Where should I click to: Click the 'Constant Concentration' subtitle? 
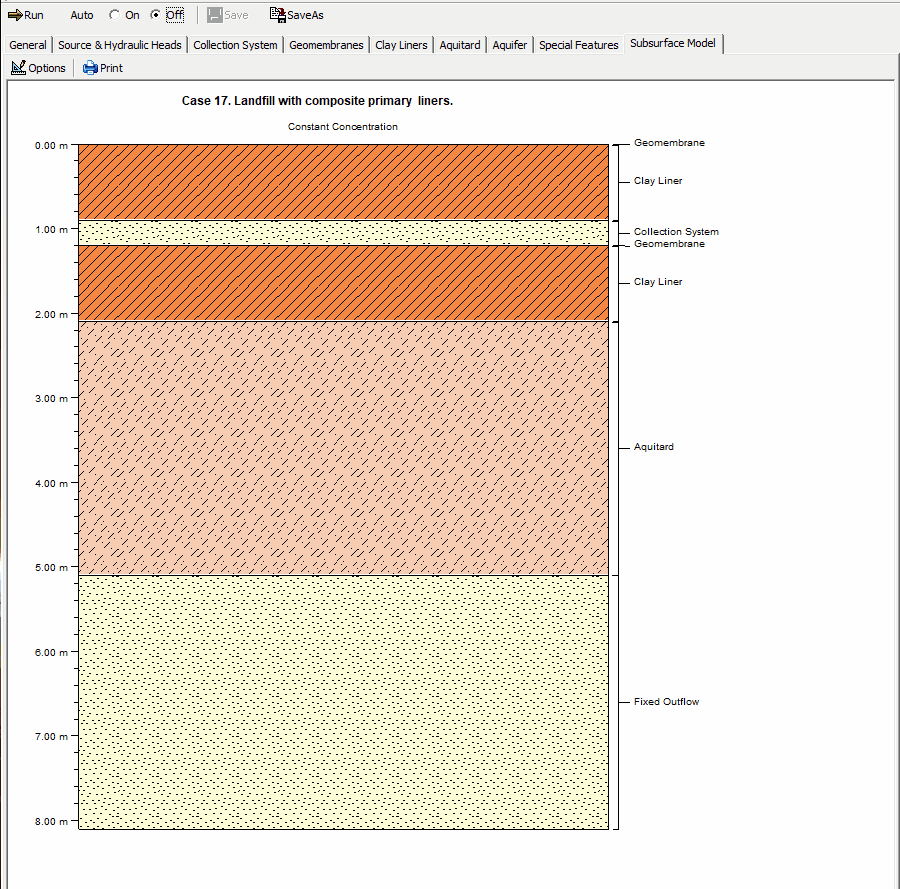[343, 126]
